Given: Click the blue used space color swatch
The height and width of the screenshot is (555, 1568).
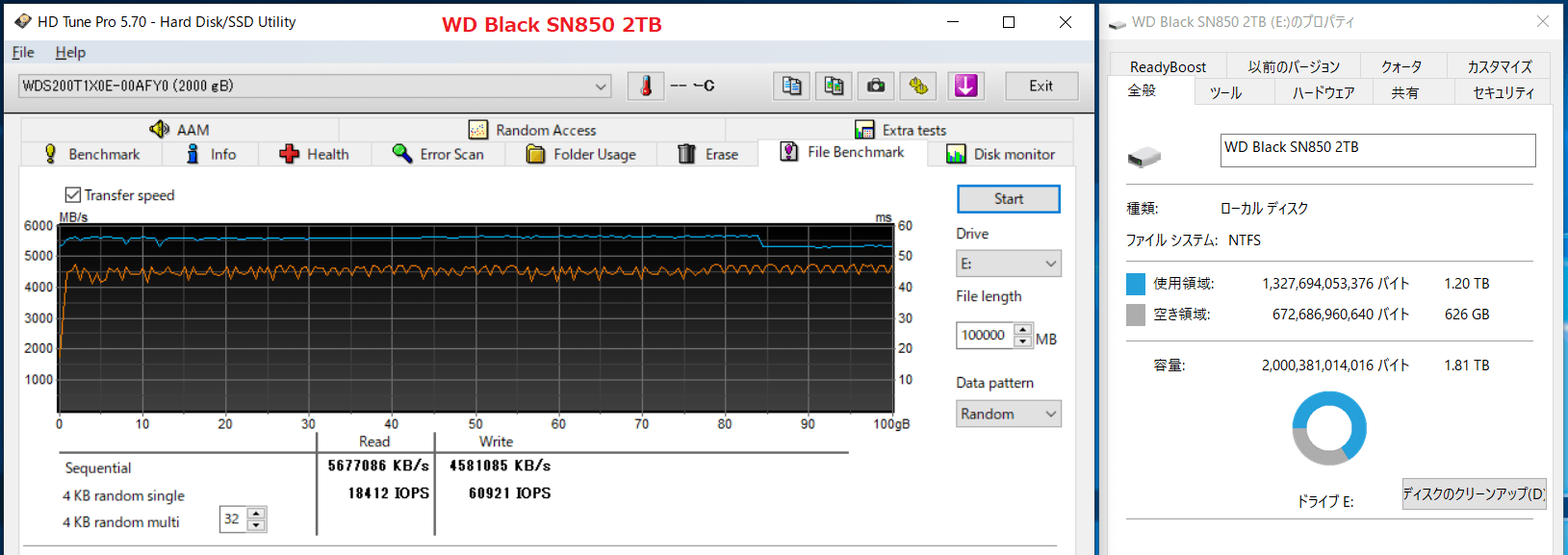Looking at the screenshot, I should point(1136,284).
